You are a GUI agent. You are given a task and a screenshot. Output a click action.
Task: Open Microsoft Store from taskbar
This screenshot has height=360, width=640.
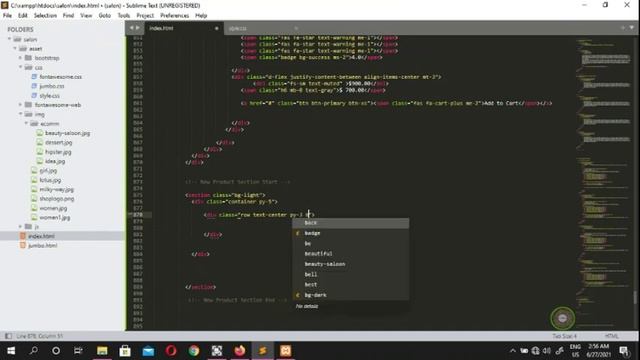(x=125, y=351)
